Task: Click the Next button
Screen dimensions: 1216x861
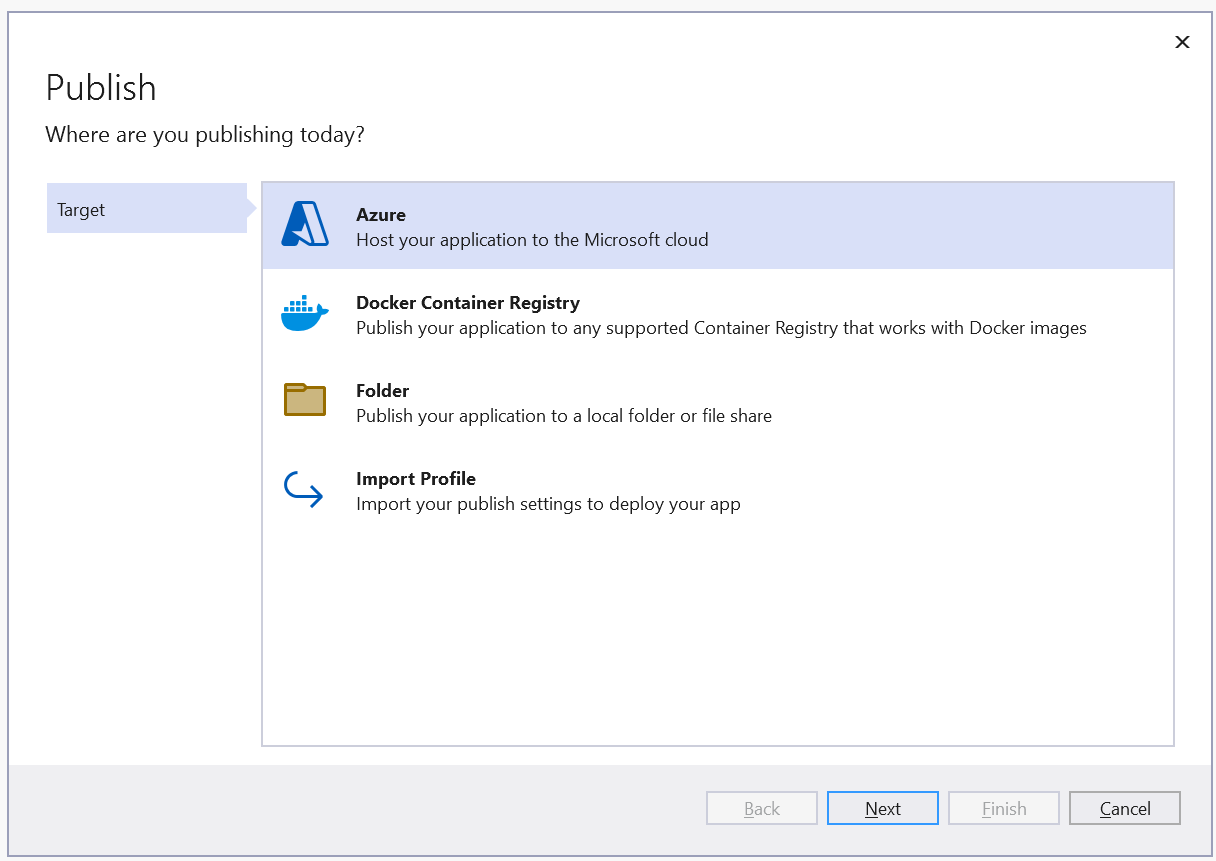Action: [883, 808]
